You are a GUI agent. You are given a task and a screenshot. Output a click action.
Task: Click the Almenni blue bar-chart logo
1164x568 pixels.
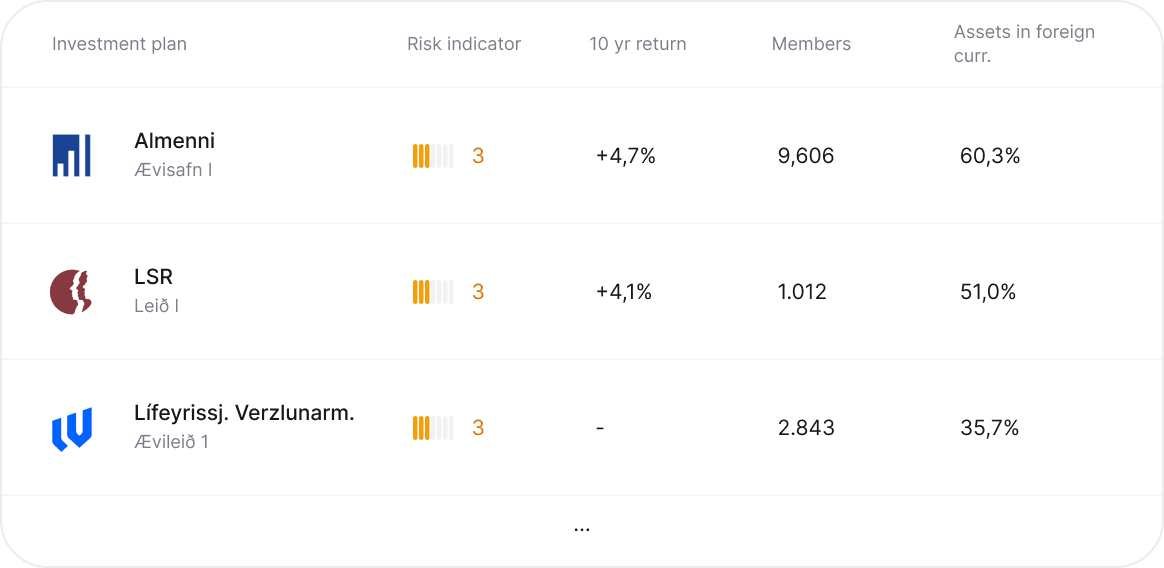click(x=71, y=156)
